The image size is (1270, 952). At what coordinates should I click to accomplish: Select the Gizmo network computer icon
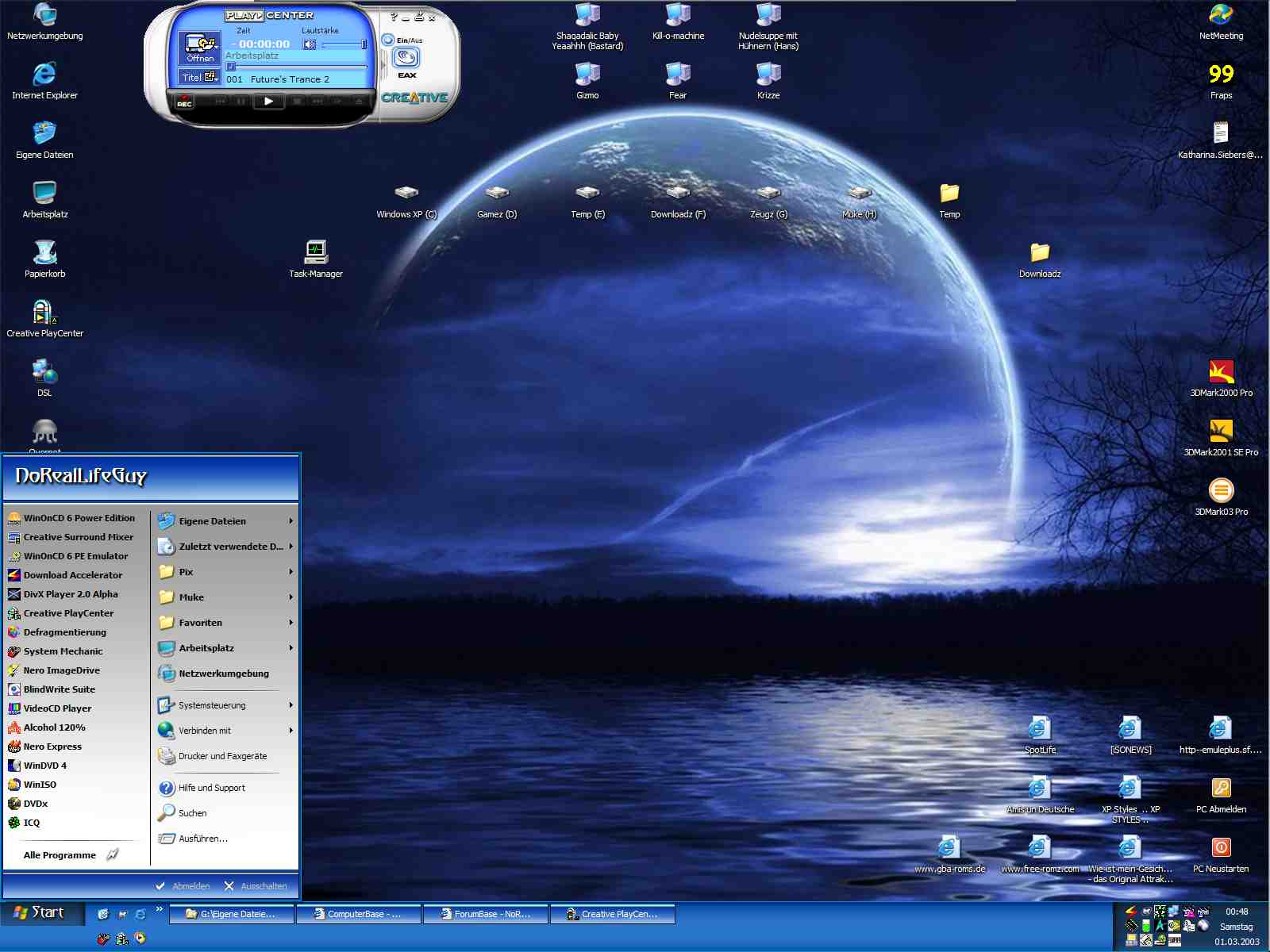click(587, 81)
